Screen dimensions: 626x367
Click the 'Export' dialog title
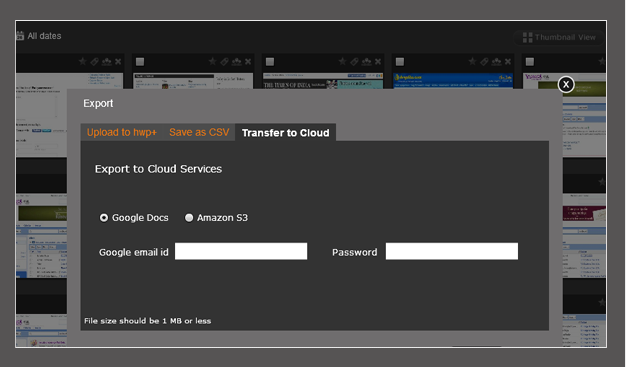pos(98,103)
